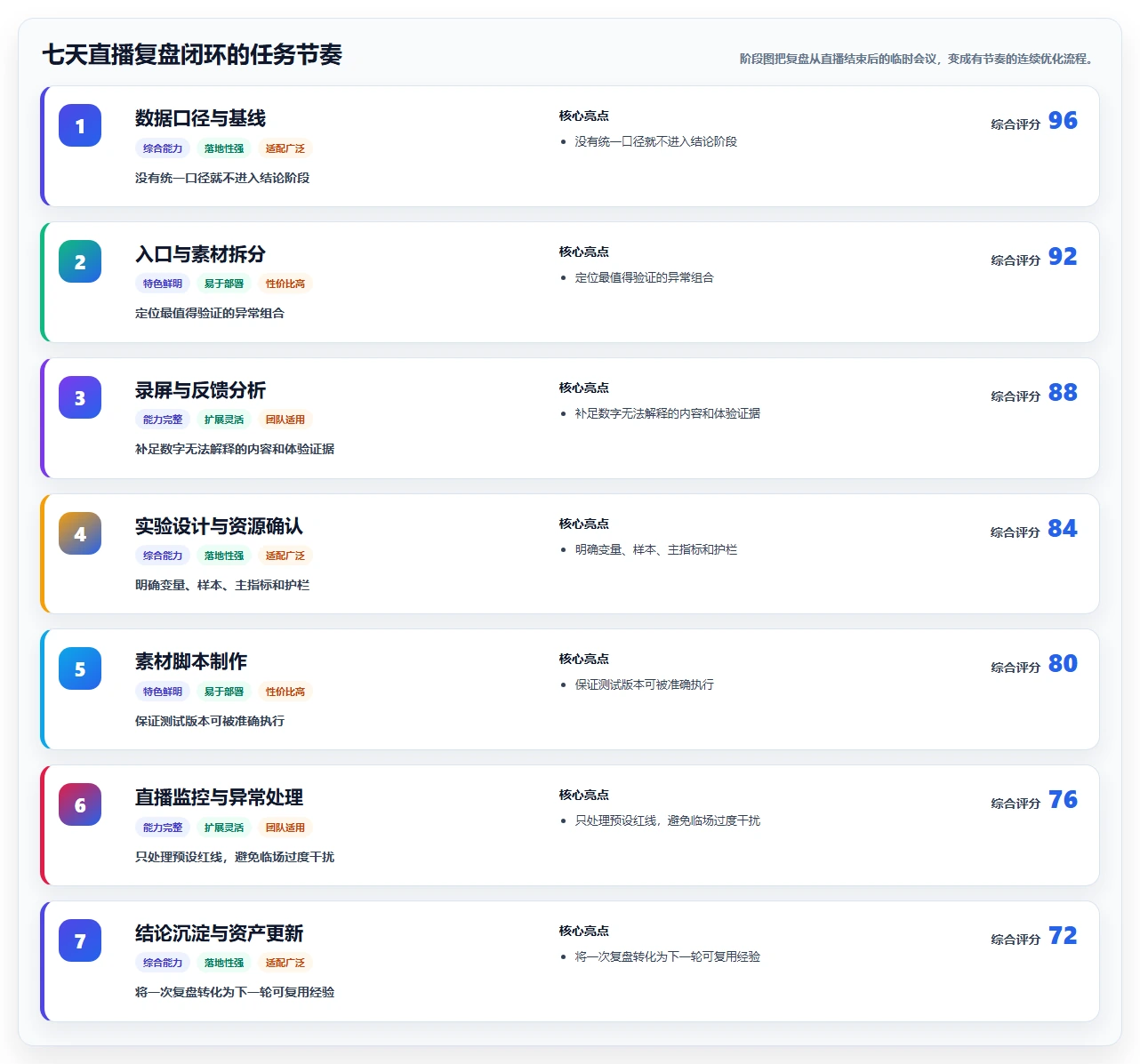Click 核心亮点 heading in 素材脚本制作 card
This screenshot has width=1140, height=1064.
pos(584,659)
